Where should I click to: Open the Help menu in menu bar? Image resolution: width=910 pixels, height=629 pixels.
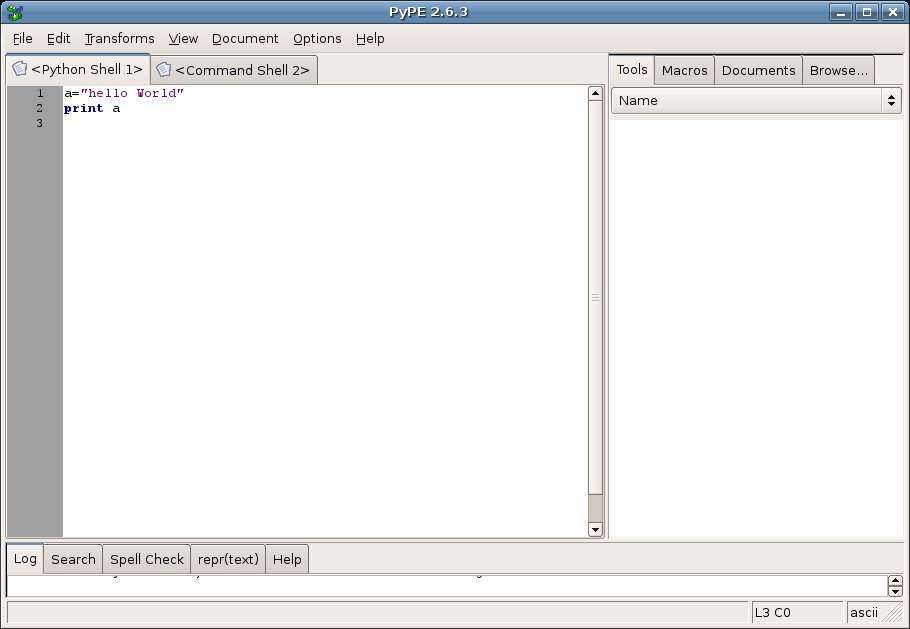[370, 38]
